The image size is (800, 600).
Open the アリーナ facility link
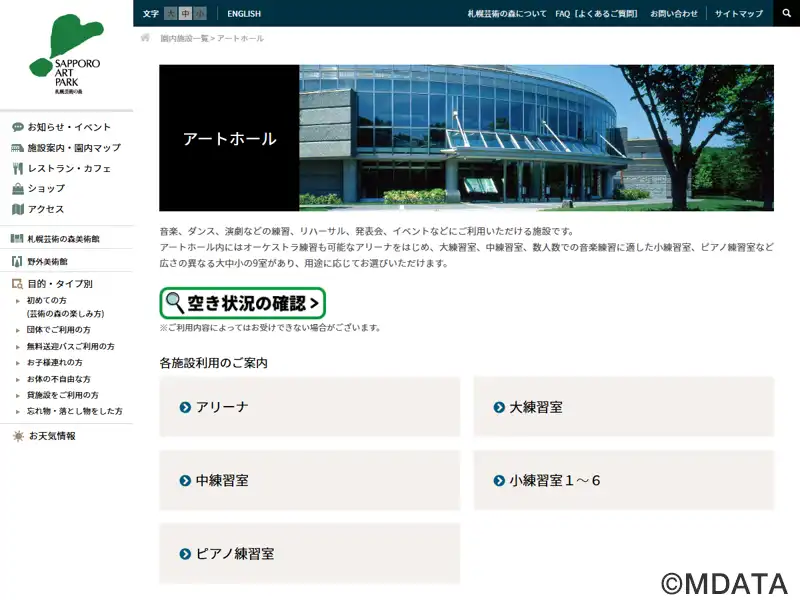click(309, 407)
